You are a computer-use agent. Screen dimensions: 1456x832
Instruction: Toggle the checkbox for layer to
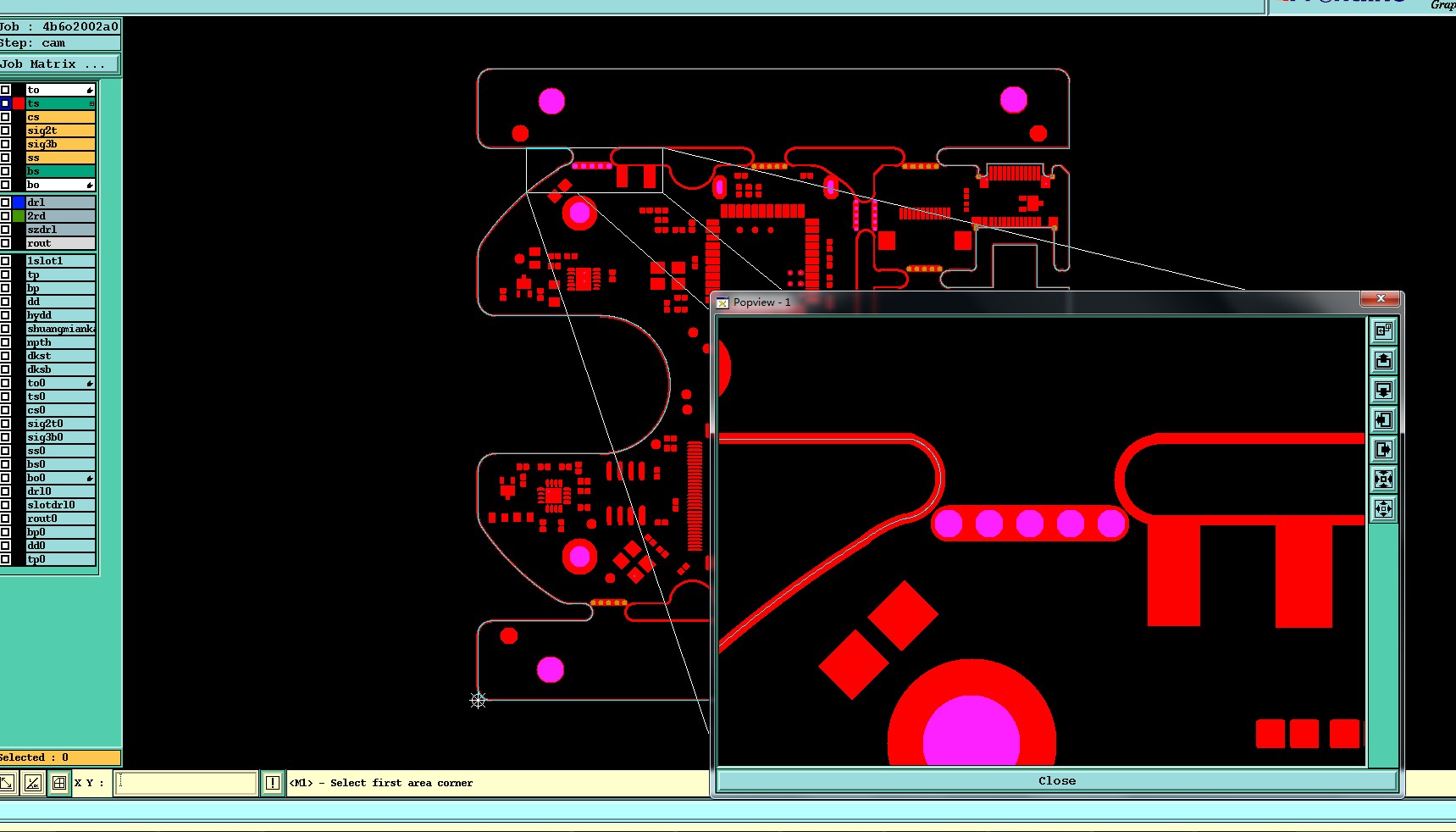point(5,90)
